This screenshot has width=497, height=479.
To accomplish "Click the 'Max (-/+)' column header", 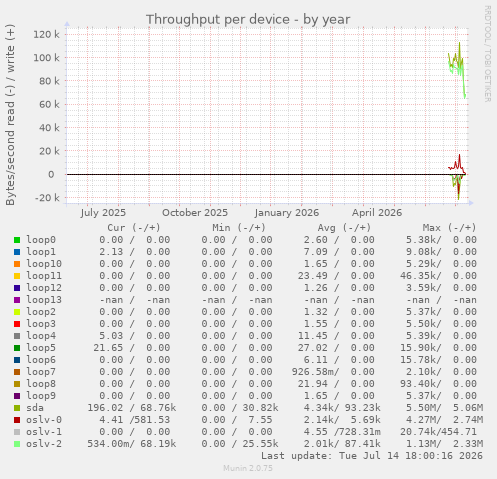I will [450, 228].
